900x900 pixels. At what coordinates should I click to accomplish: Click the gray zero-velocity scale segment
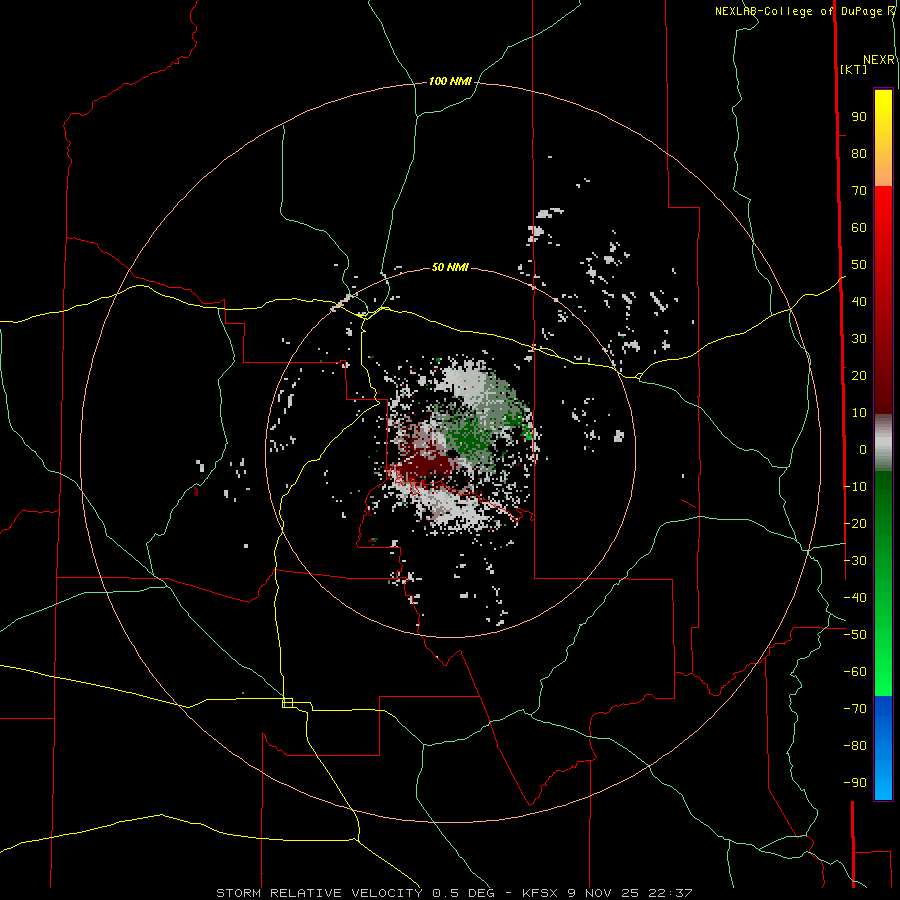tap(883, 443)
